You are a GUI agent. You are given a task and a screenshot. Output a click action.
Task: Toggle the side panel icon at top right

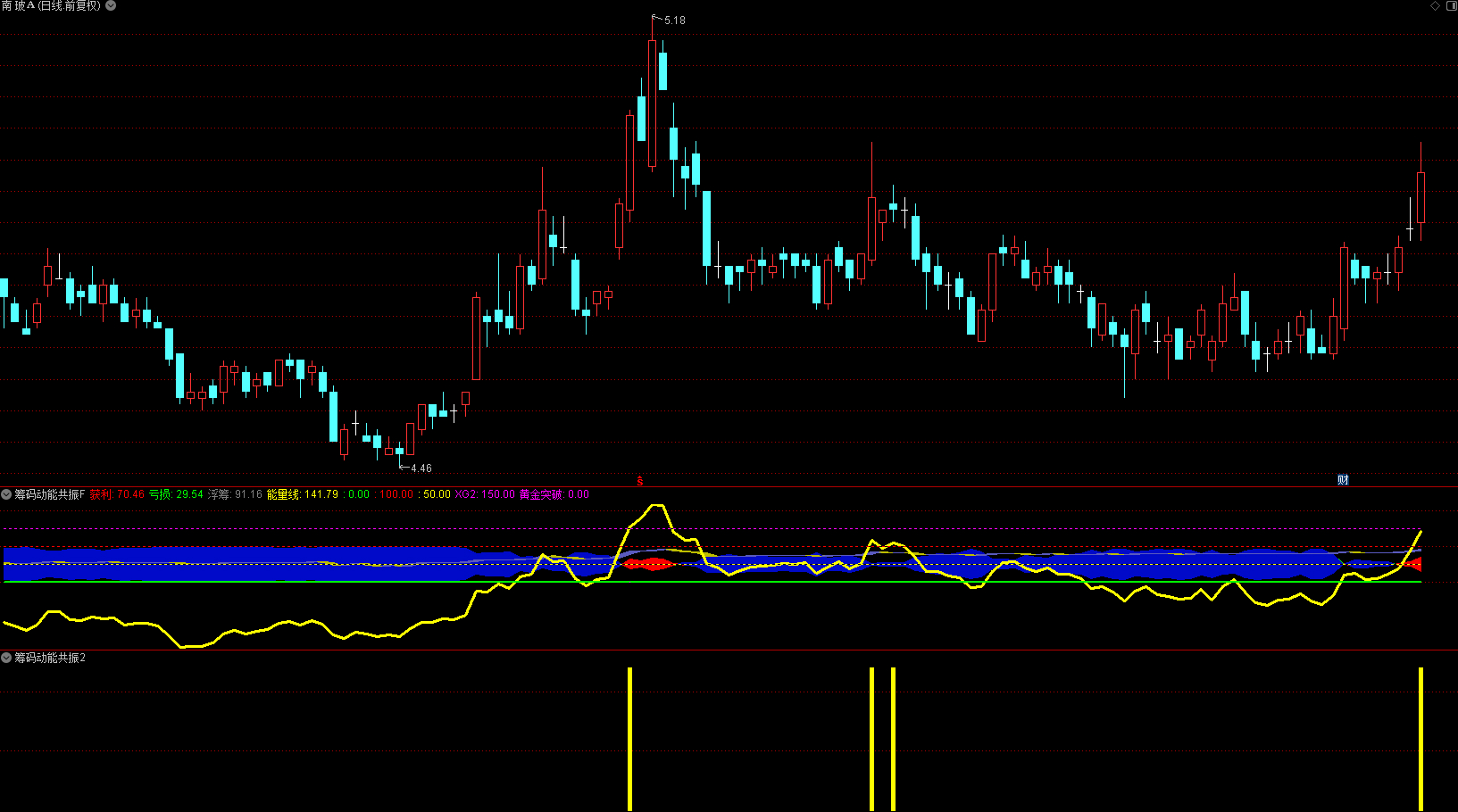[1450, 5]
